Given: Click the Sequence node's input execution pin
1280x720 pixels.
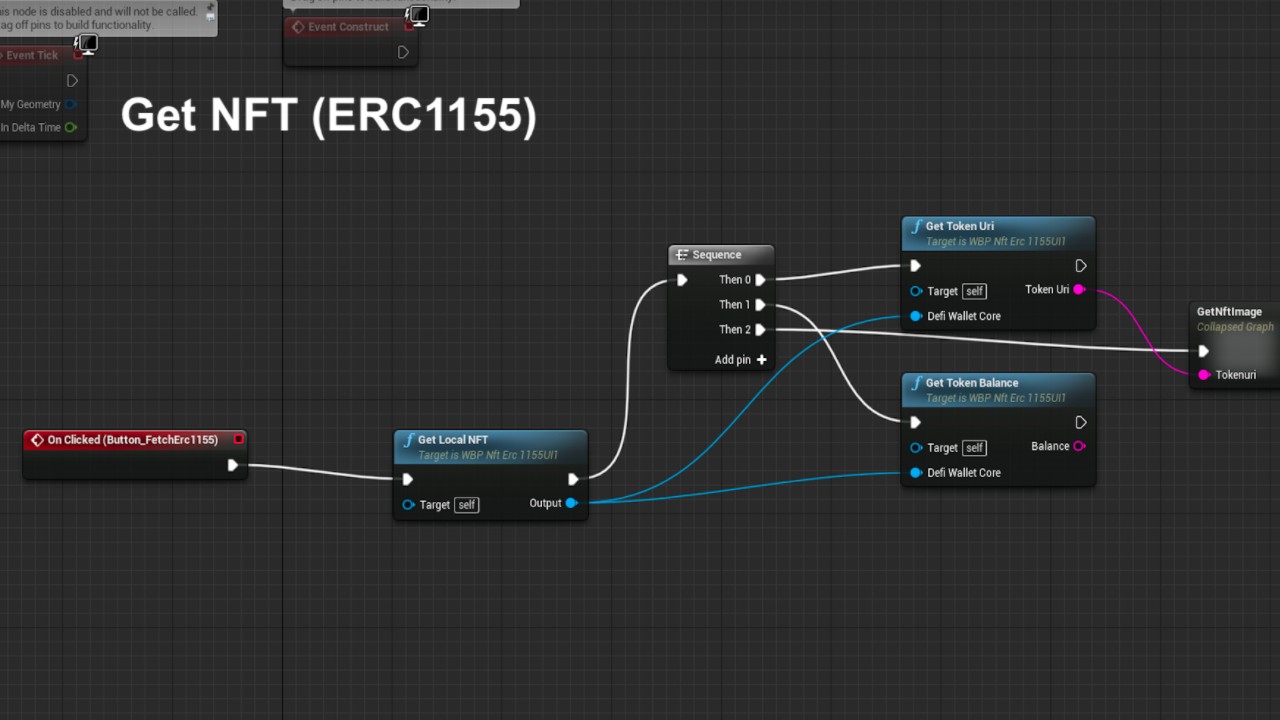Looking at the screenshot, I should pos(682,280).
